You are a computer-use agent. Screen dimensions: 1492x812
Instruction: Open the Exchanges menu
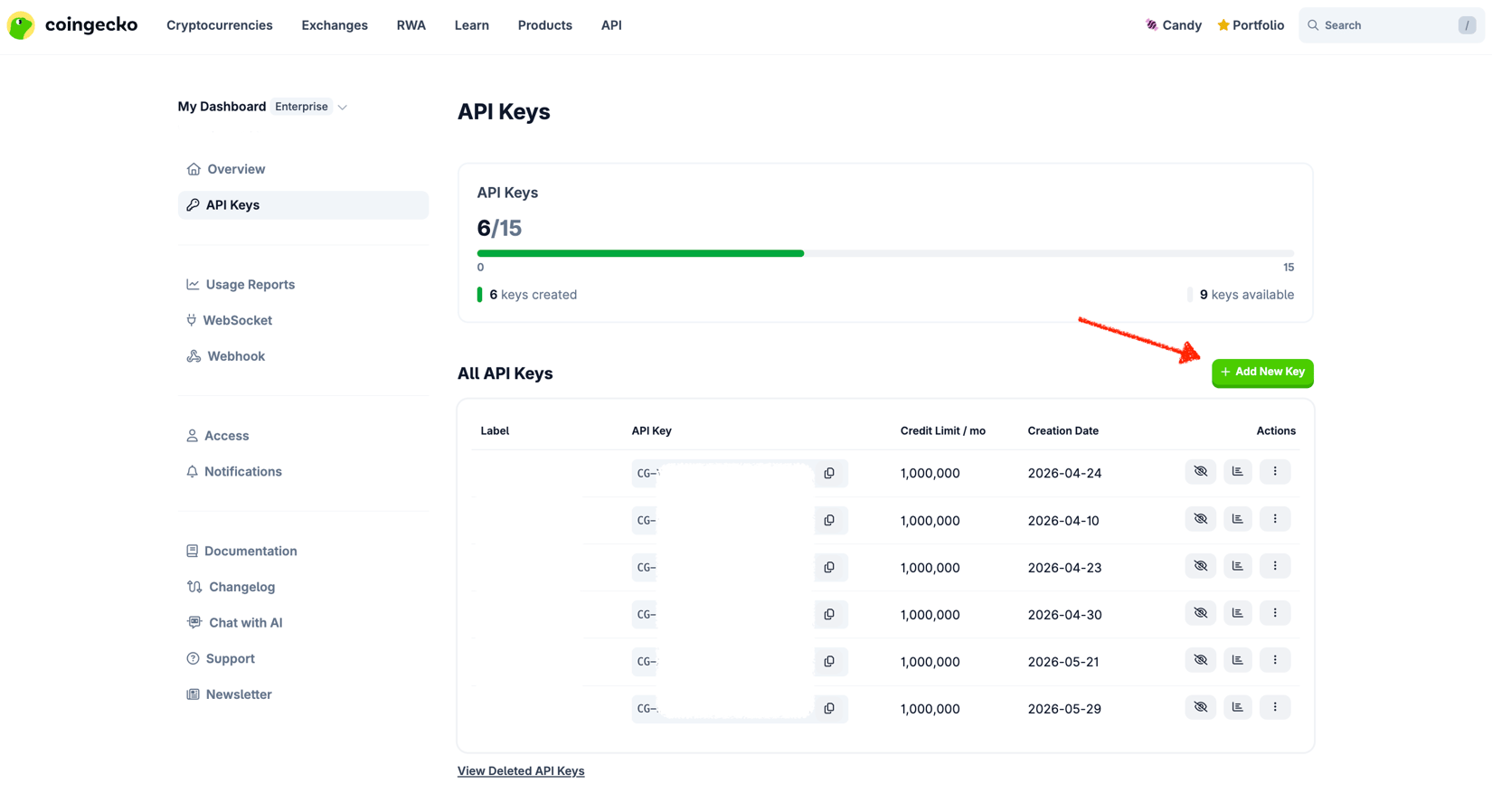tap(335, 25)
